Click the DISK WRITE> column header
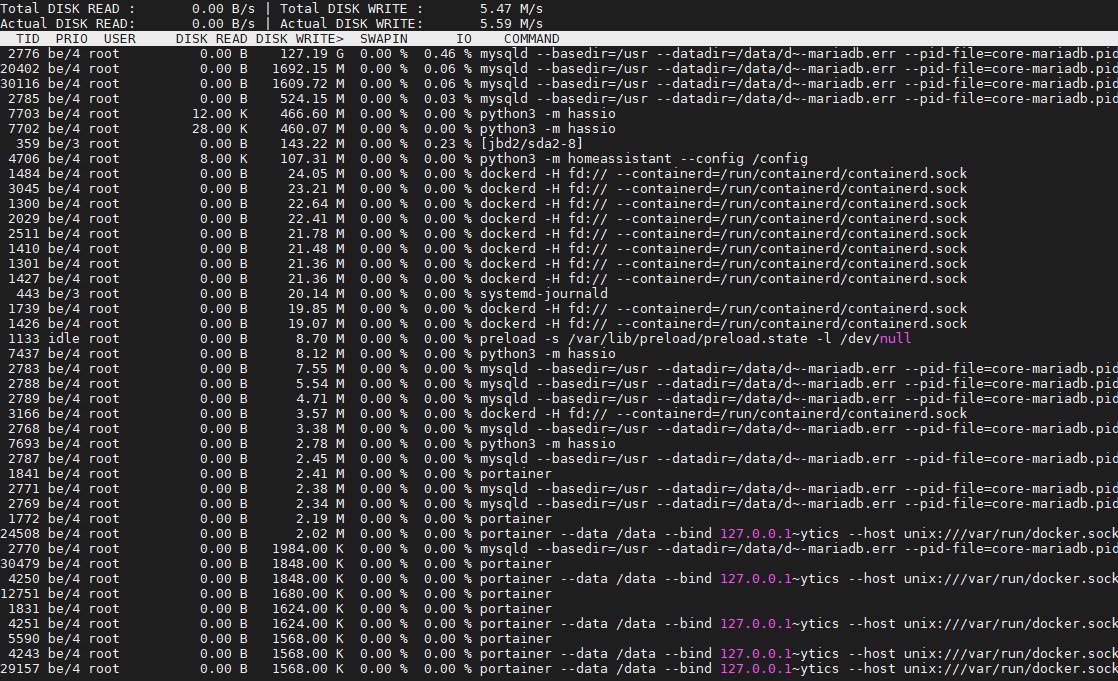Image resolution: width=1118 pixels, height=681 pixels. pos(300,39)
